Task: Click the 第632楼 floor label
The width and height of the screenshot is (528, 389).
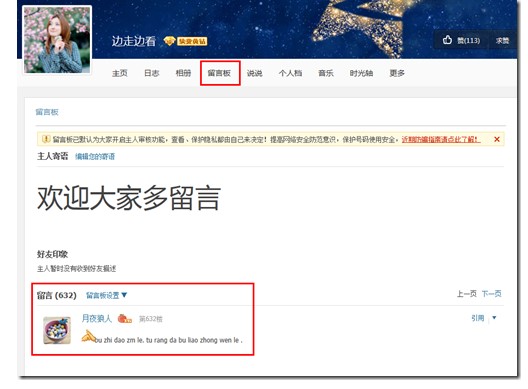Action: (x=151, y=319)
